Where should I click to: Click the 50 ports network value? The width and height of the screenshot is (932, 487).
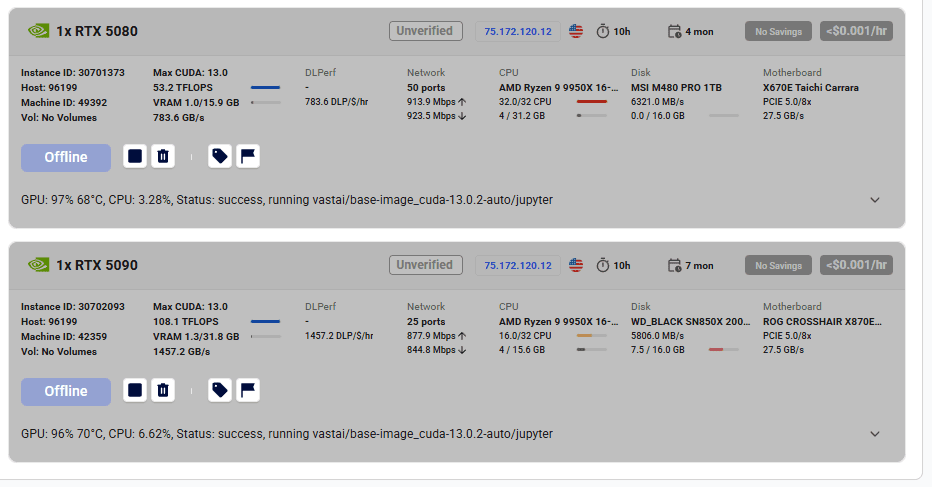pyautogui.click(x=426, y=87)
